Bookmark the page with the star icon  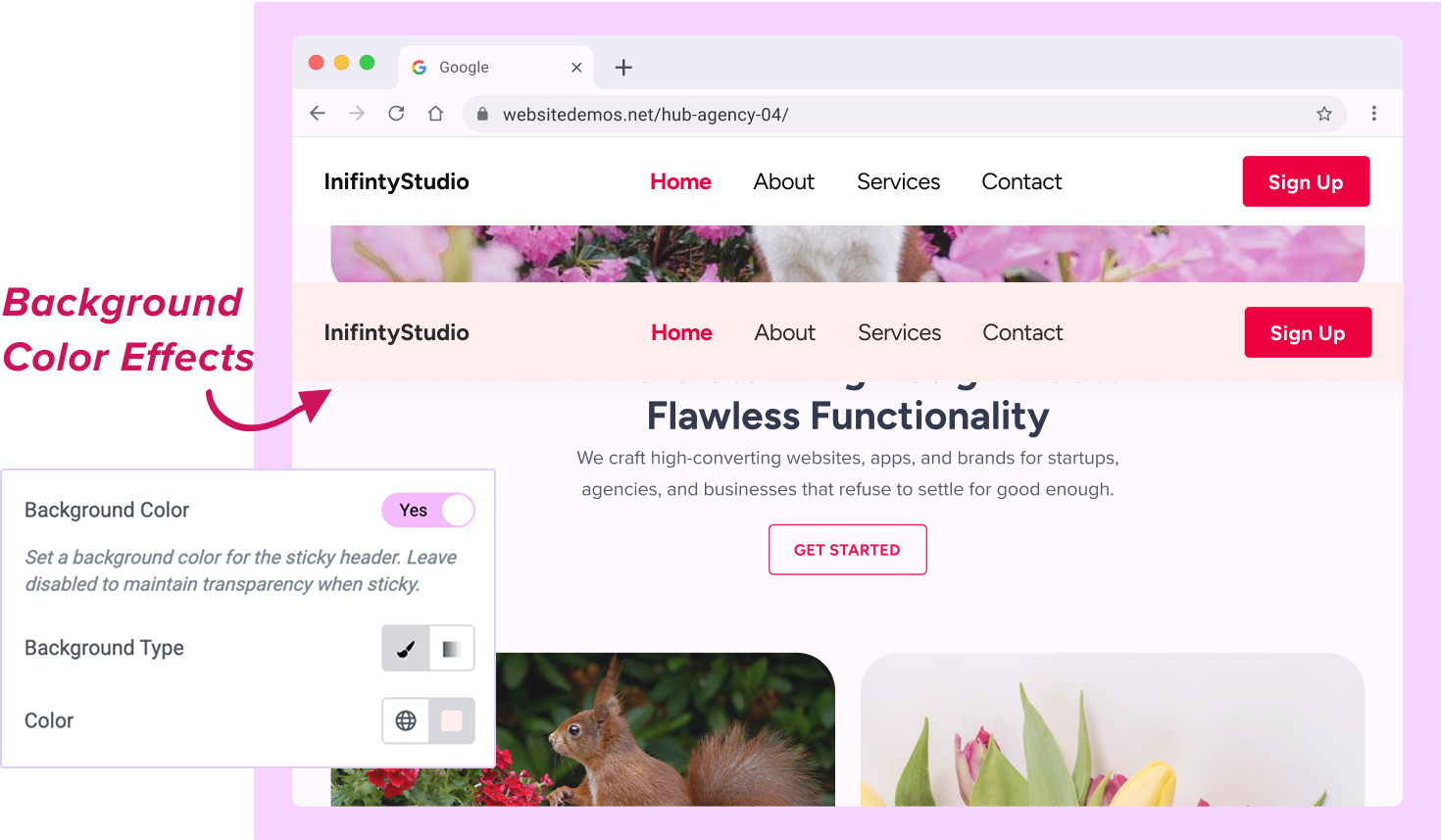click(1324, 114)
